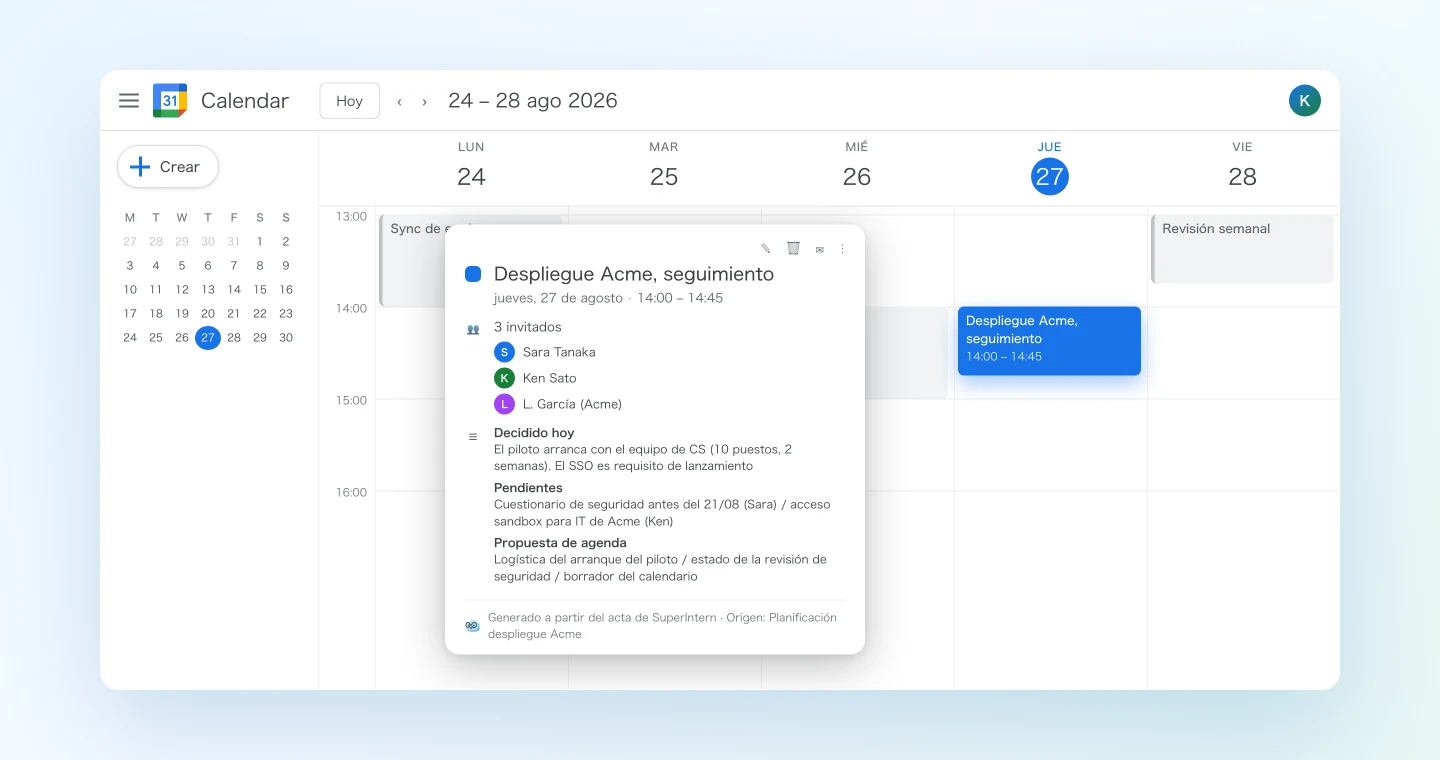Select 24 in the mini calendar
The width and height of the screenshot is (1440, 760).
(x=130, y=338)
